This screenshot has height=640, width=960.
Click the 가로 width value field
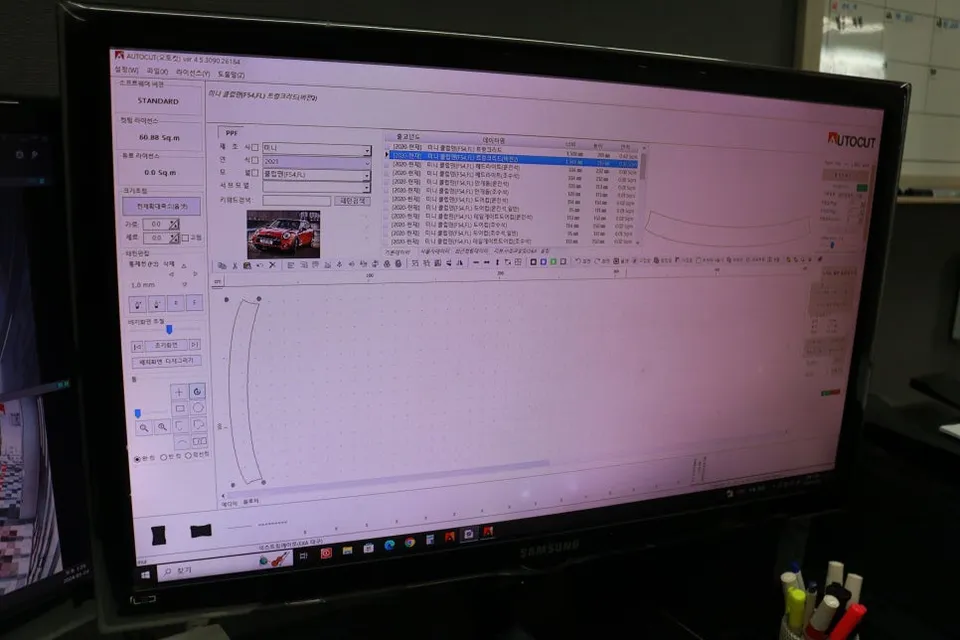(x=156, y=224)
